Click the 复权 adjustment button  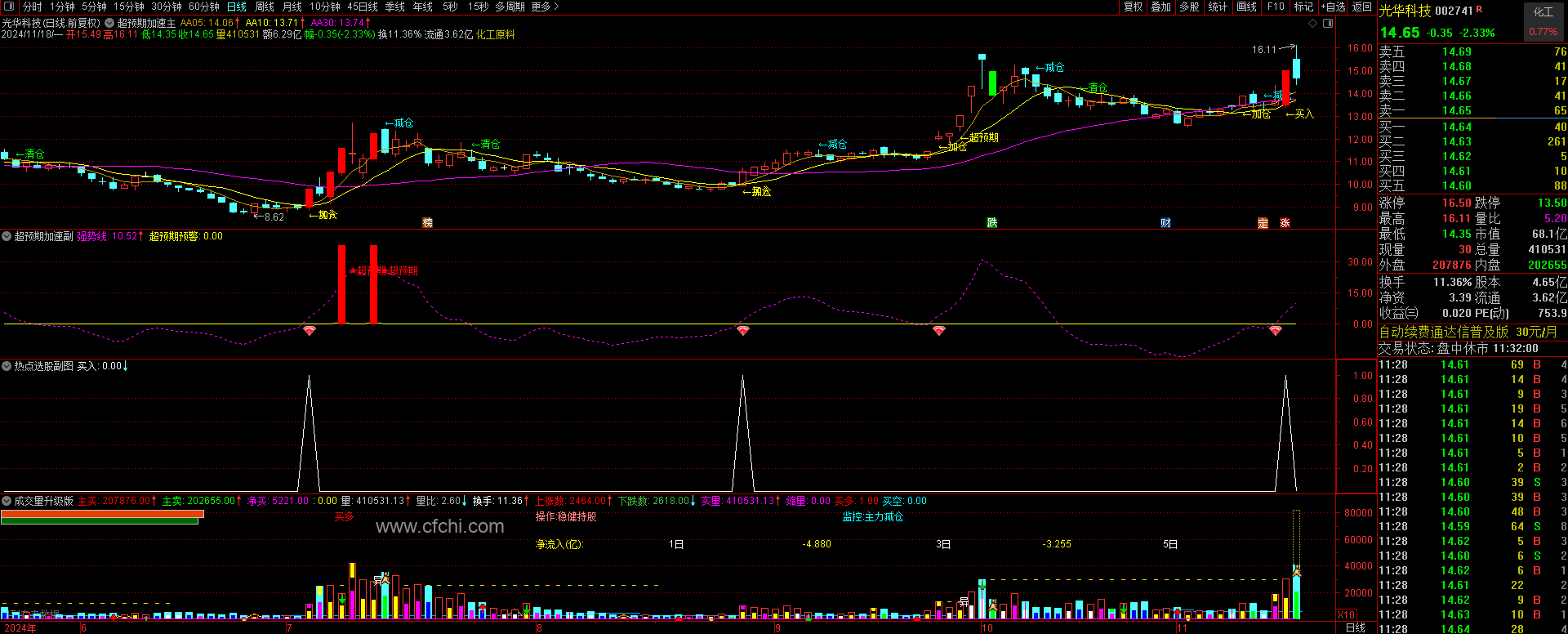tap(1134, 7)
